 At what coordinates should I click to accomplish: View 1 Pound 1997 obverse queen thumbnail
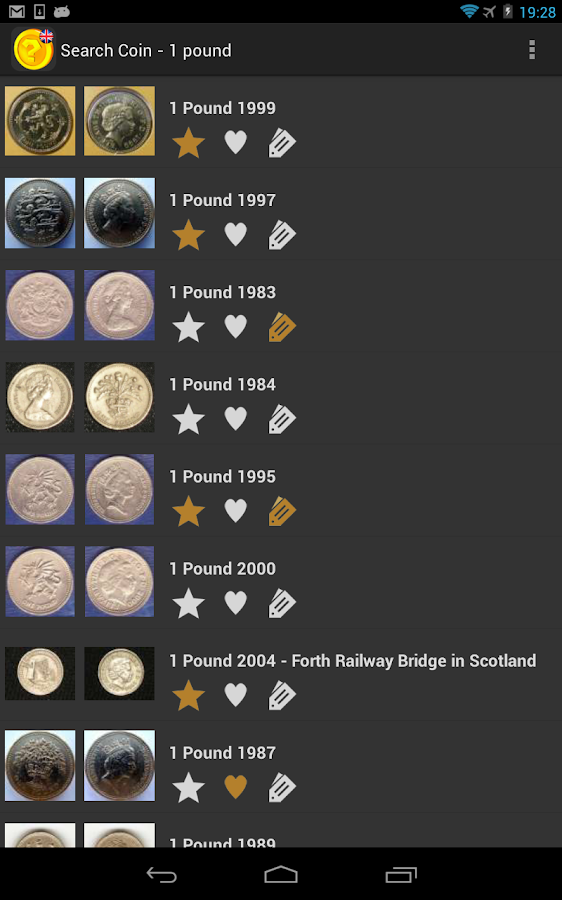tap(119, 213)
